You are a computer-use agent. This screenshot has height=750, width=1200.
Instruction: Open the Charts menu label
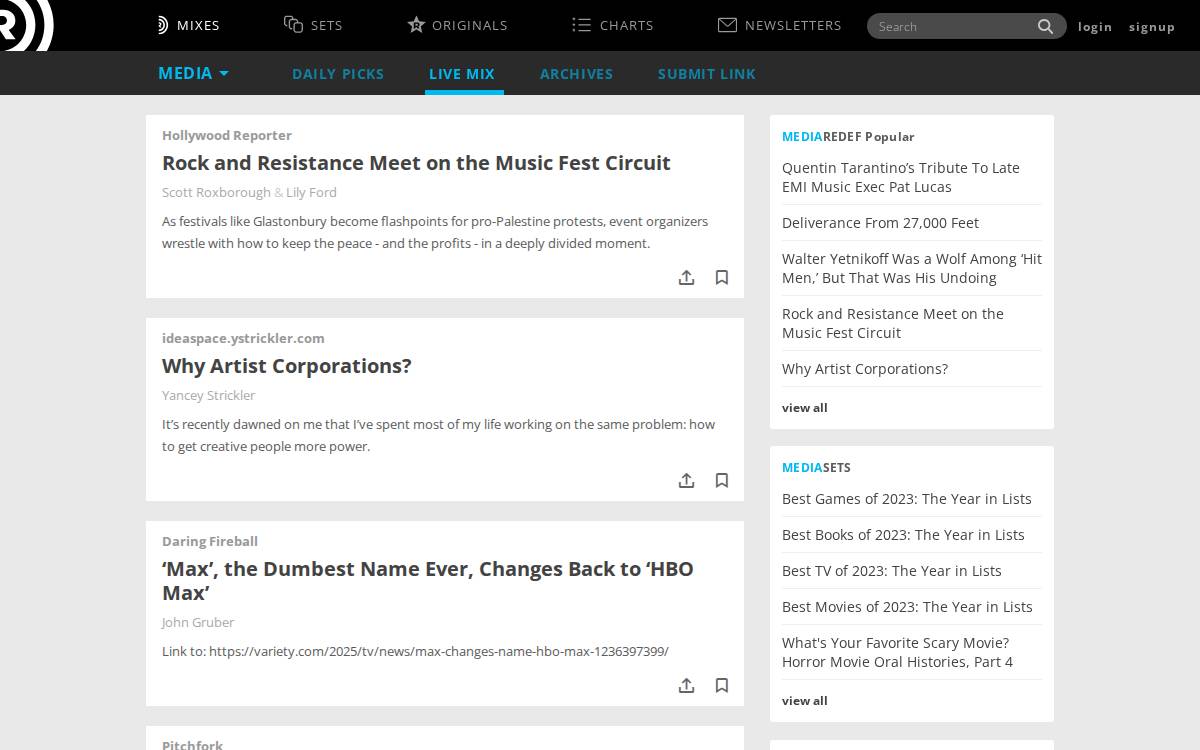coord(627,25)
